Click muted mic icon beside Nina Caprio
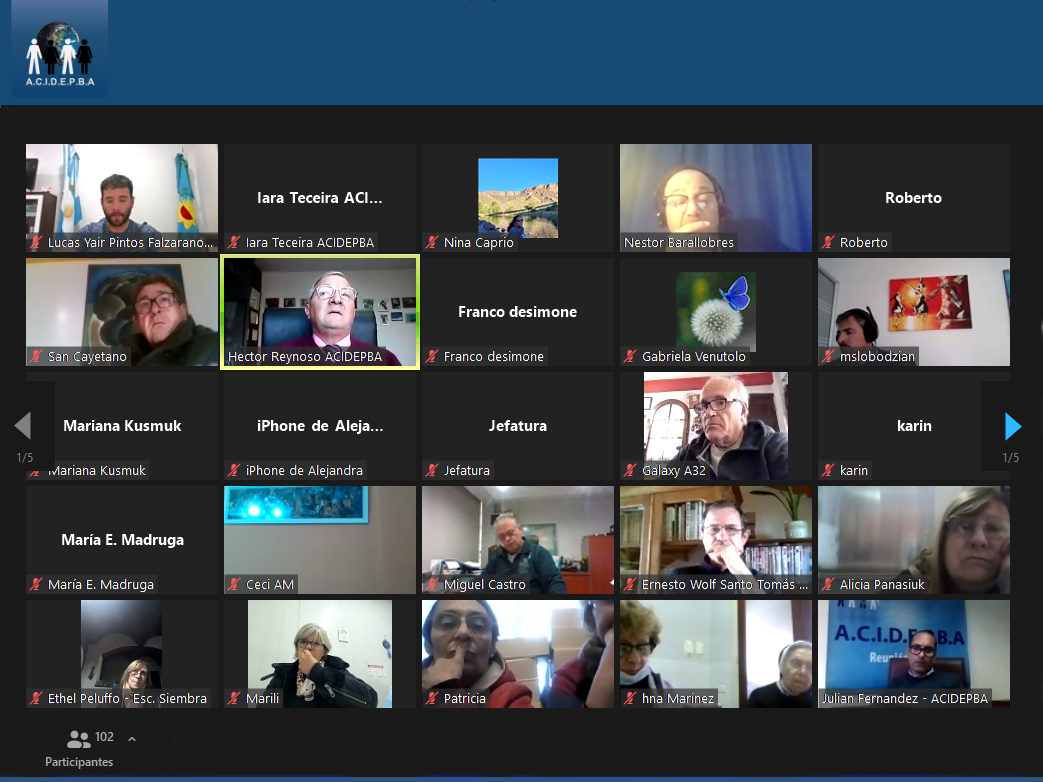1043x782 pixels. 433,243
